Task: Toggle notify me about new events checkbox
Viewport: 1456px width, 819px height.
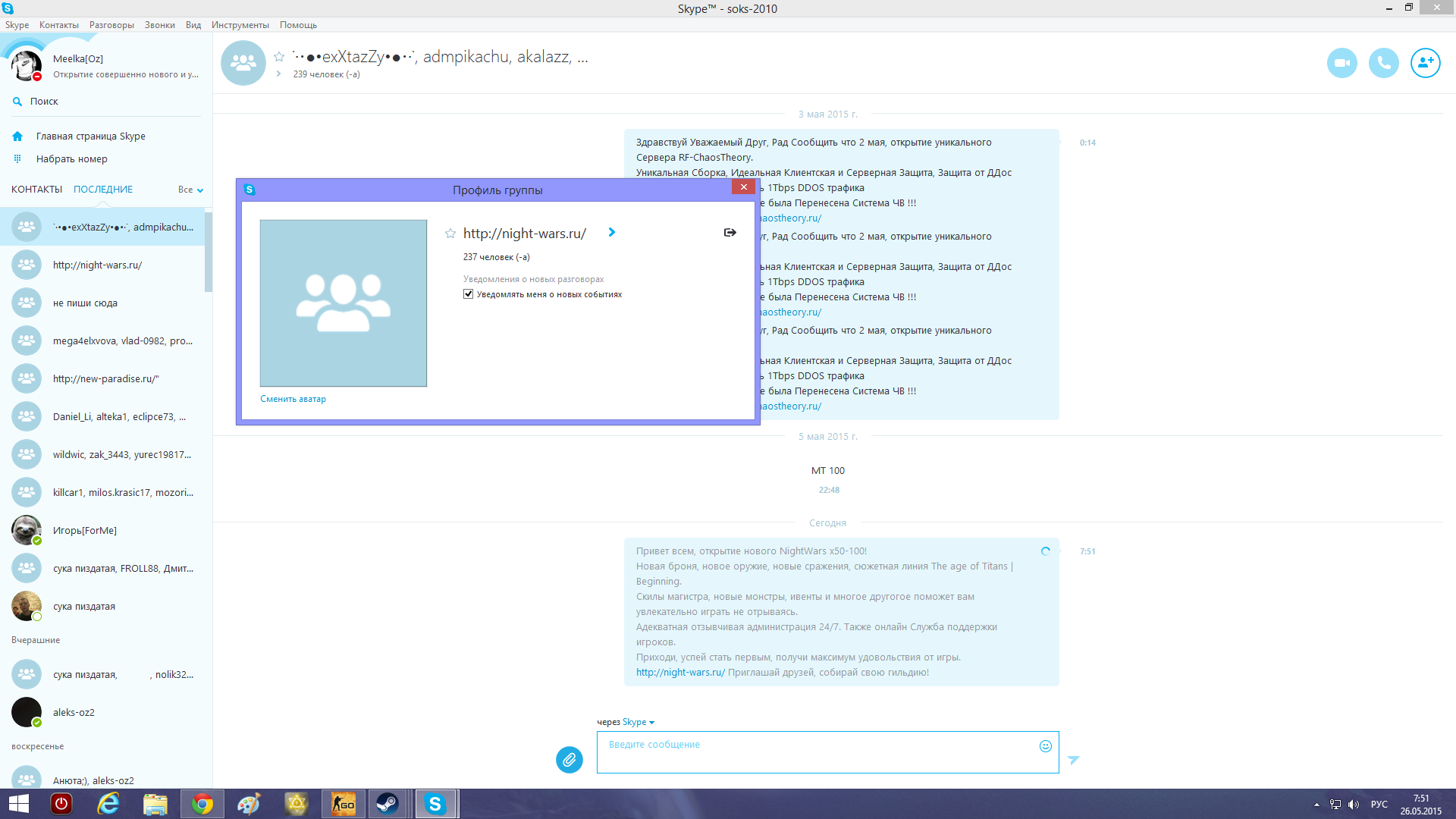Action: 468,294
